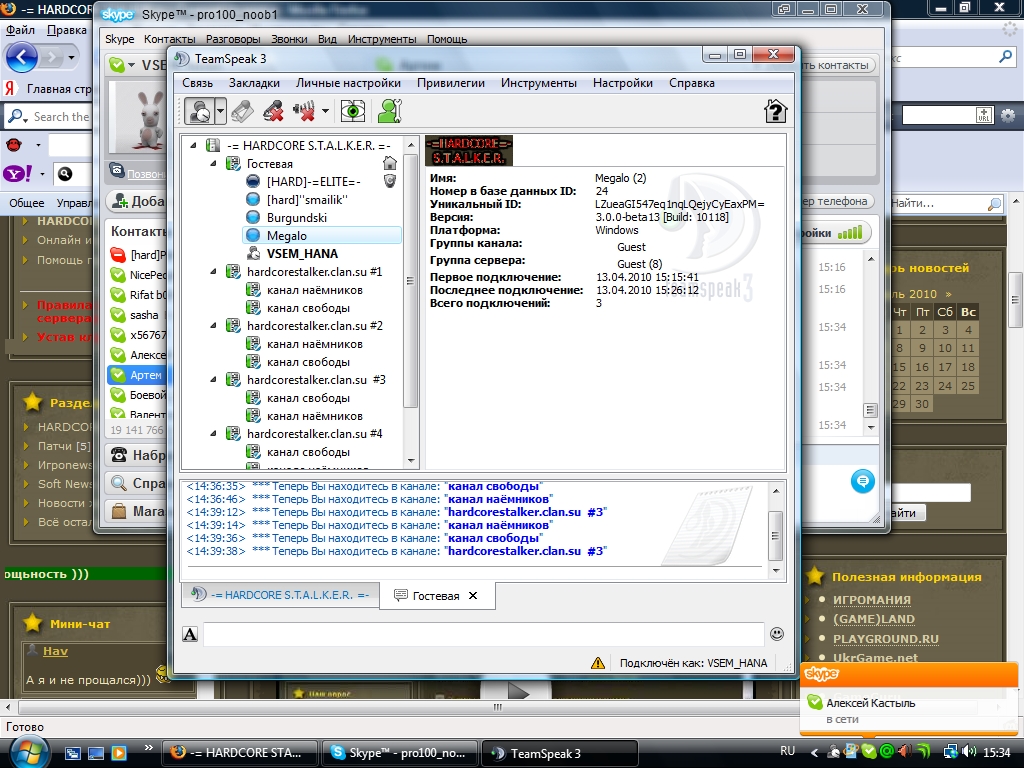1024x768 pixels.
Task: Open away status dropdown arrow in TeamSpeak toolbar
Action: pos(221,111)
